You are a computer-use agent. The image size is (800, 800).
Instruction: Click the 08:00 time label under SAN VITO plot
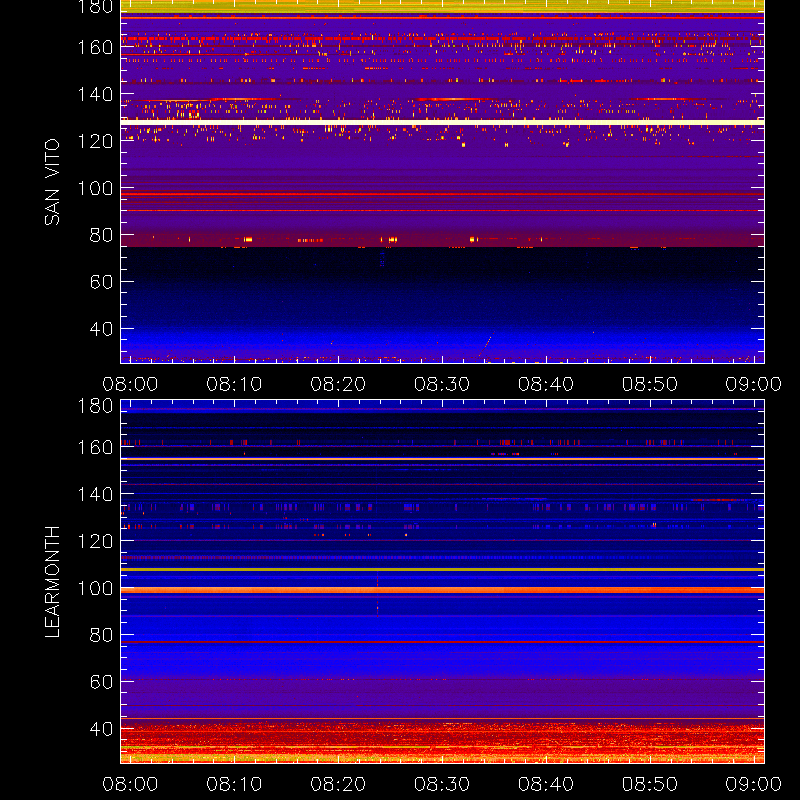pos(130,384)
